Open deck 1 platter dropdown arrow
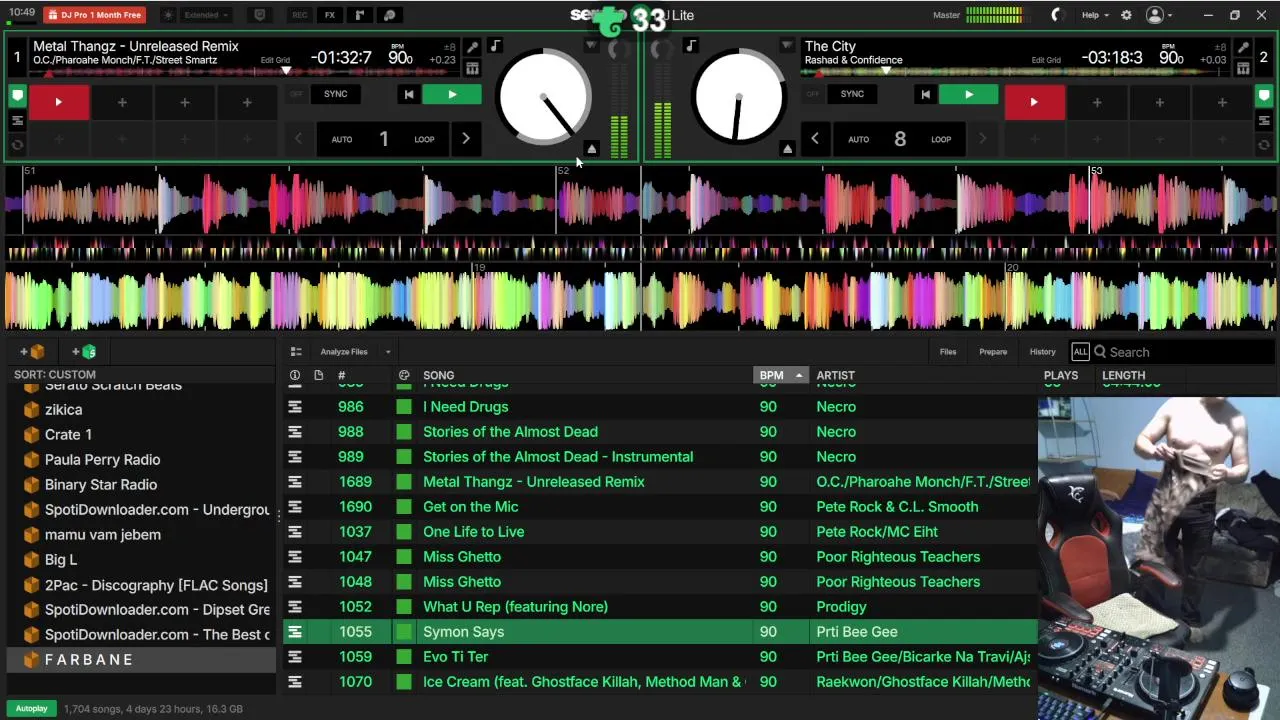The height and width of the screenshot is (720, 1280). click(591, 46)
